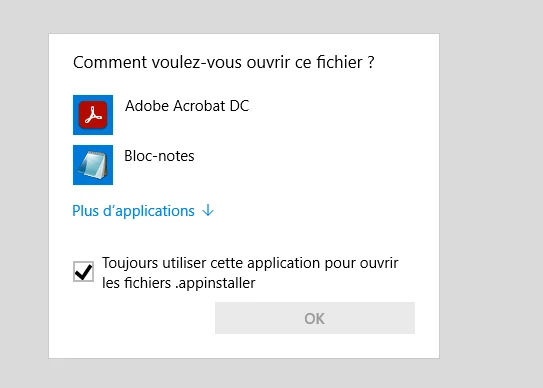Pick the Bloc-notes list entry
Screen dimensions: 543x388
click(244, 165)
